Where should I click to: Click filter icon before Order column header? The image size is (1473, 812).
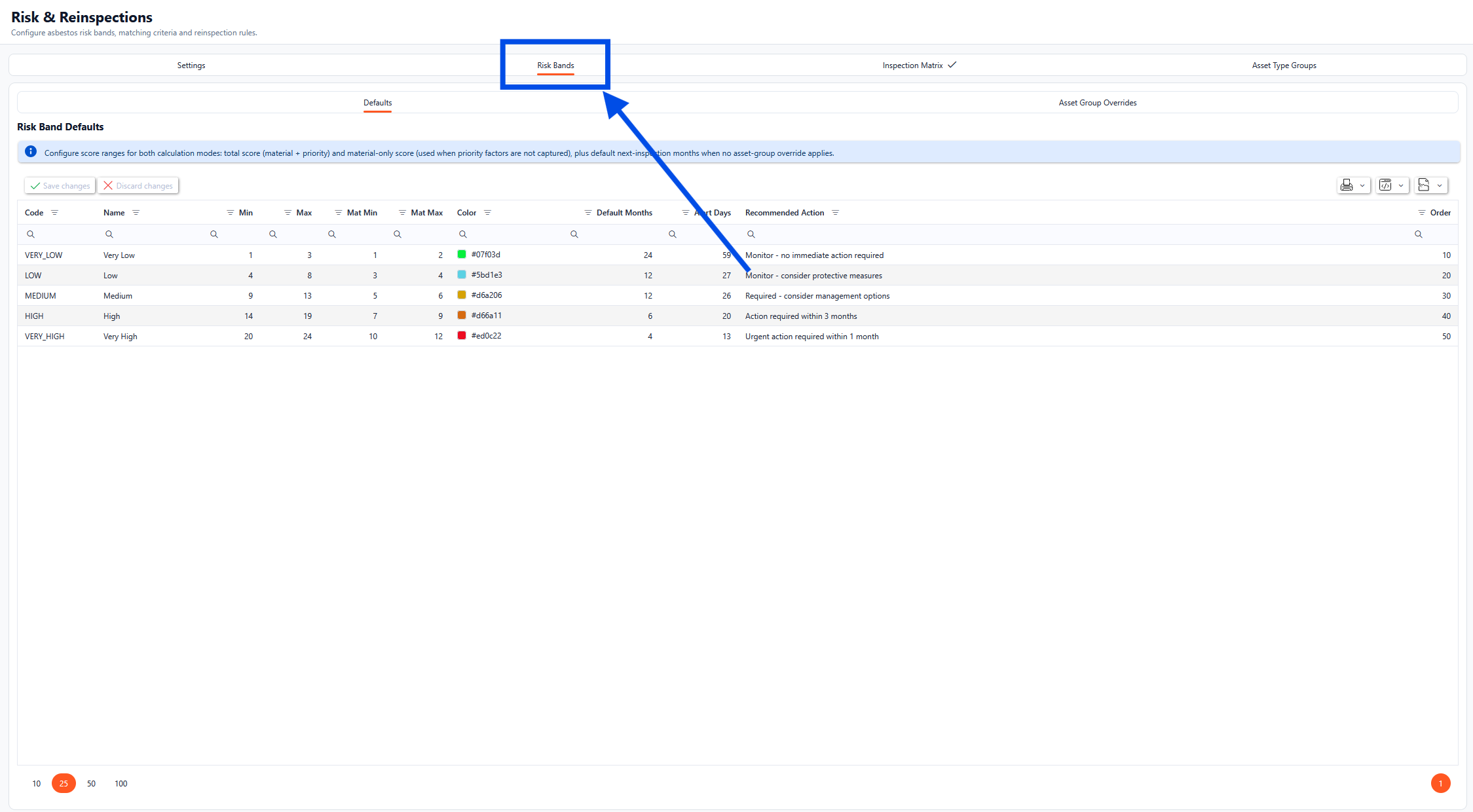click(x=1421, y=213)
